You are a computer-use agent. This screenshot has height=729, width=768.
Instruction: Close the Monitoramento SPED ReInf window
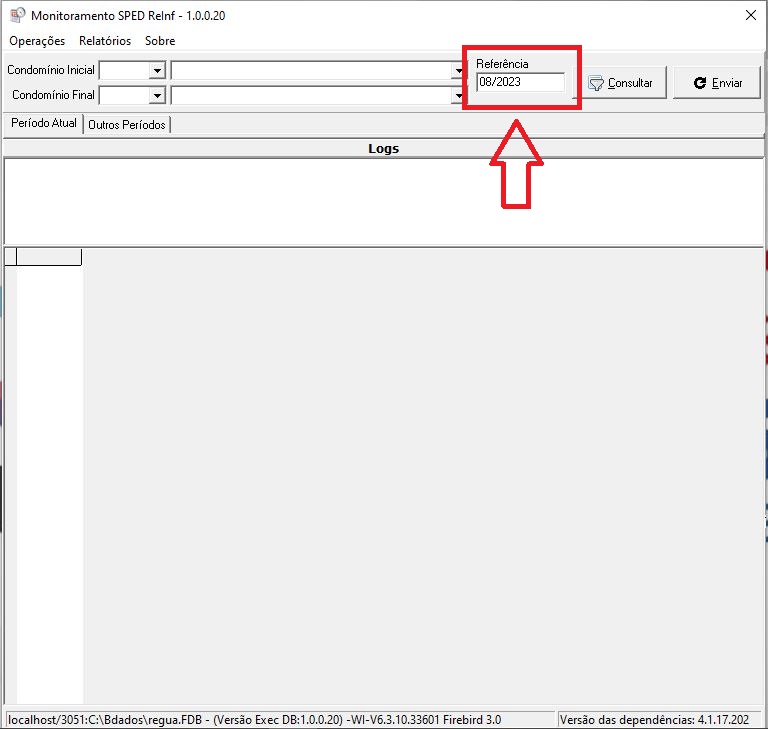click(x=750, y=15)
